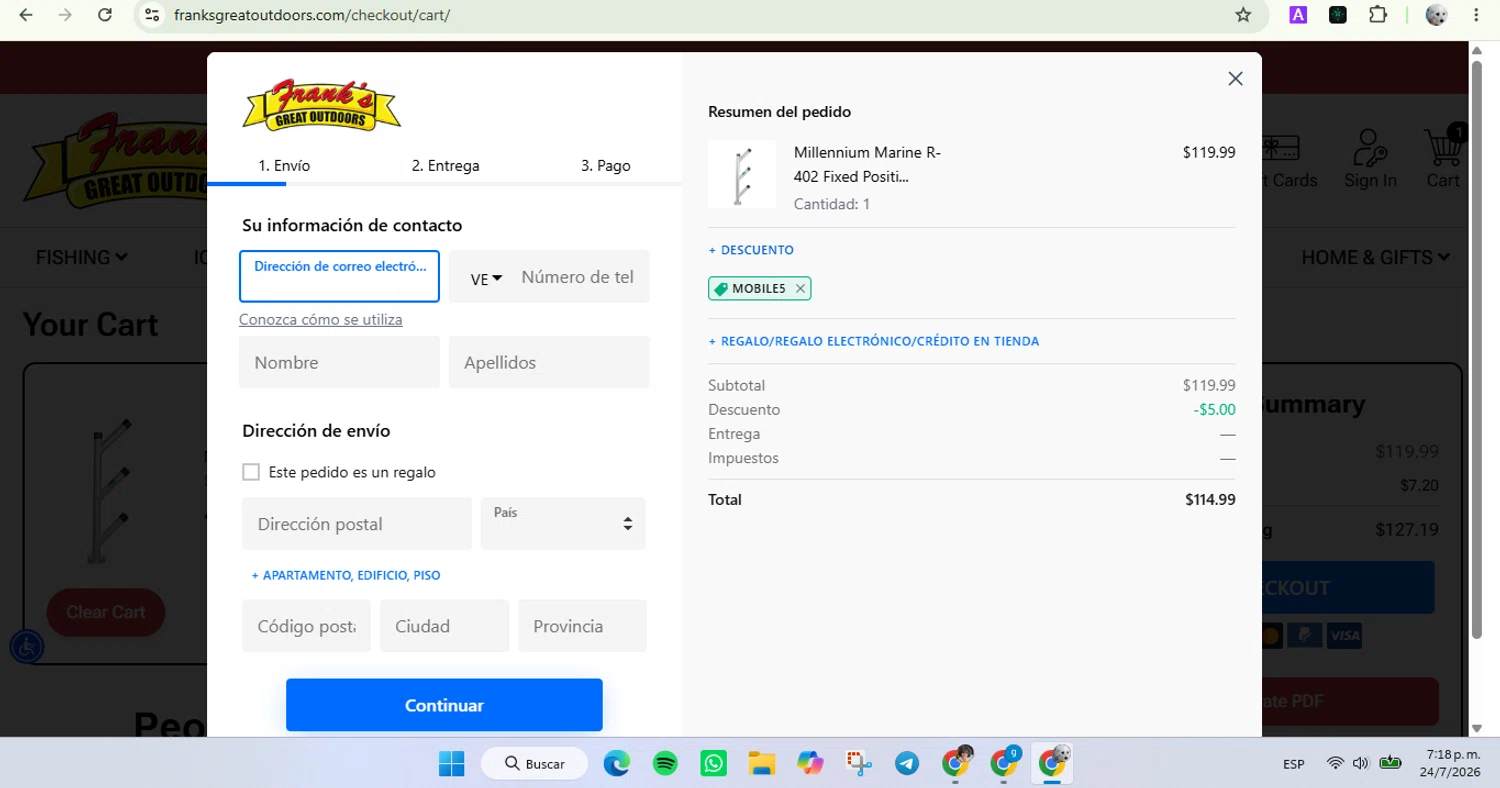Open the purple A browser extension
This screenshot has width=1500, height=788.
(x=1298, y=15)
